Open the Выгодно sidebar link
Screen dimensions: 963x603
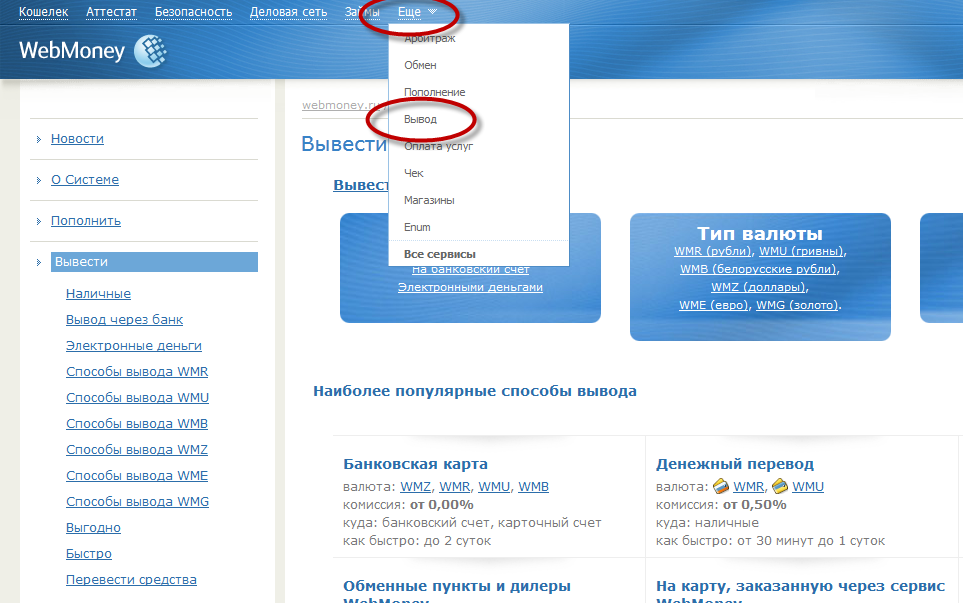93,528
